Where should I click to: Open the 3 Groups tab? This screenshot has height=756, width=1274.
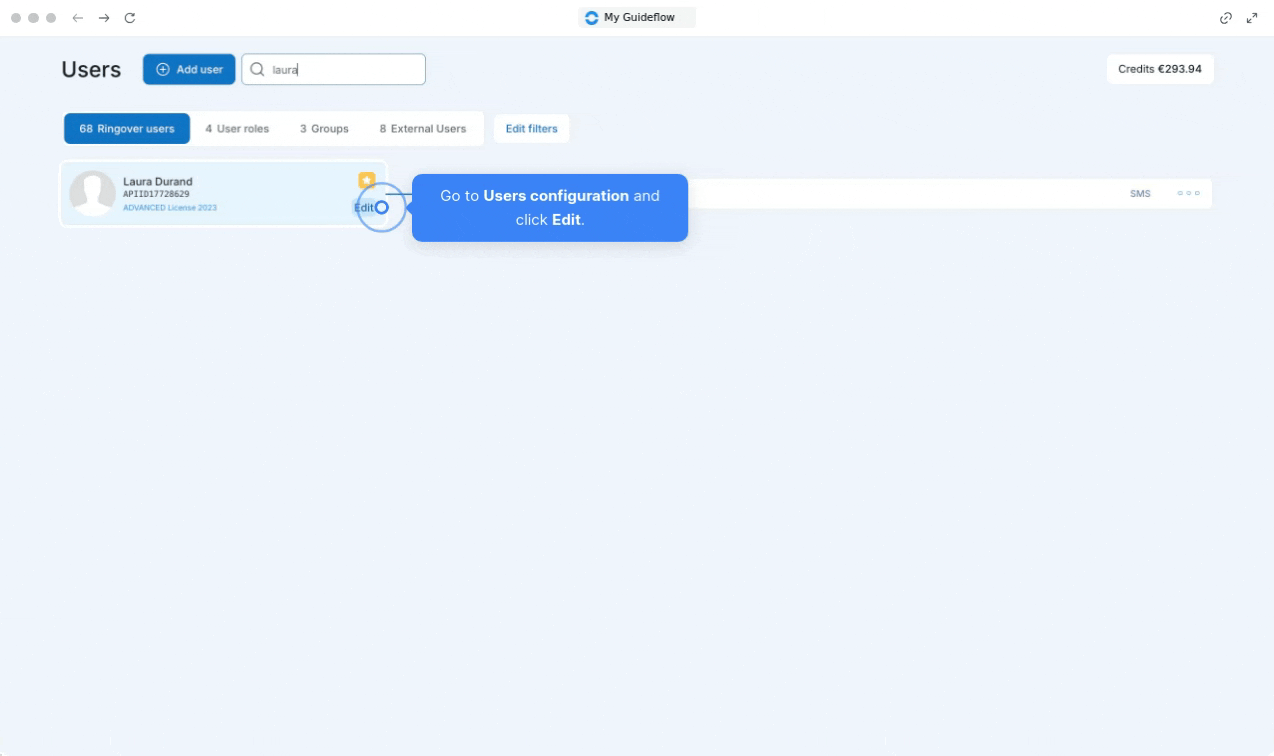pyautogui.click(x=324, y=129)
